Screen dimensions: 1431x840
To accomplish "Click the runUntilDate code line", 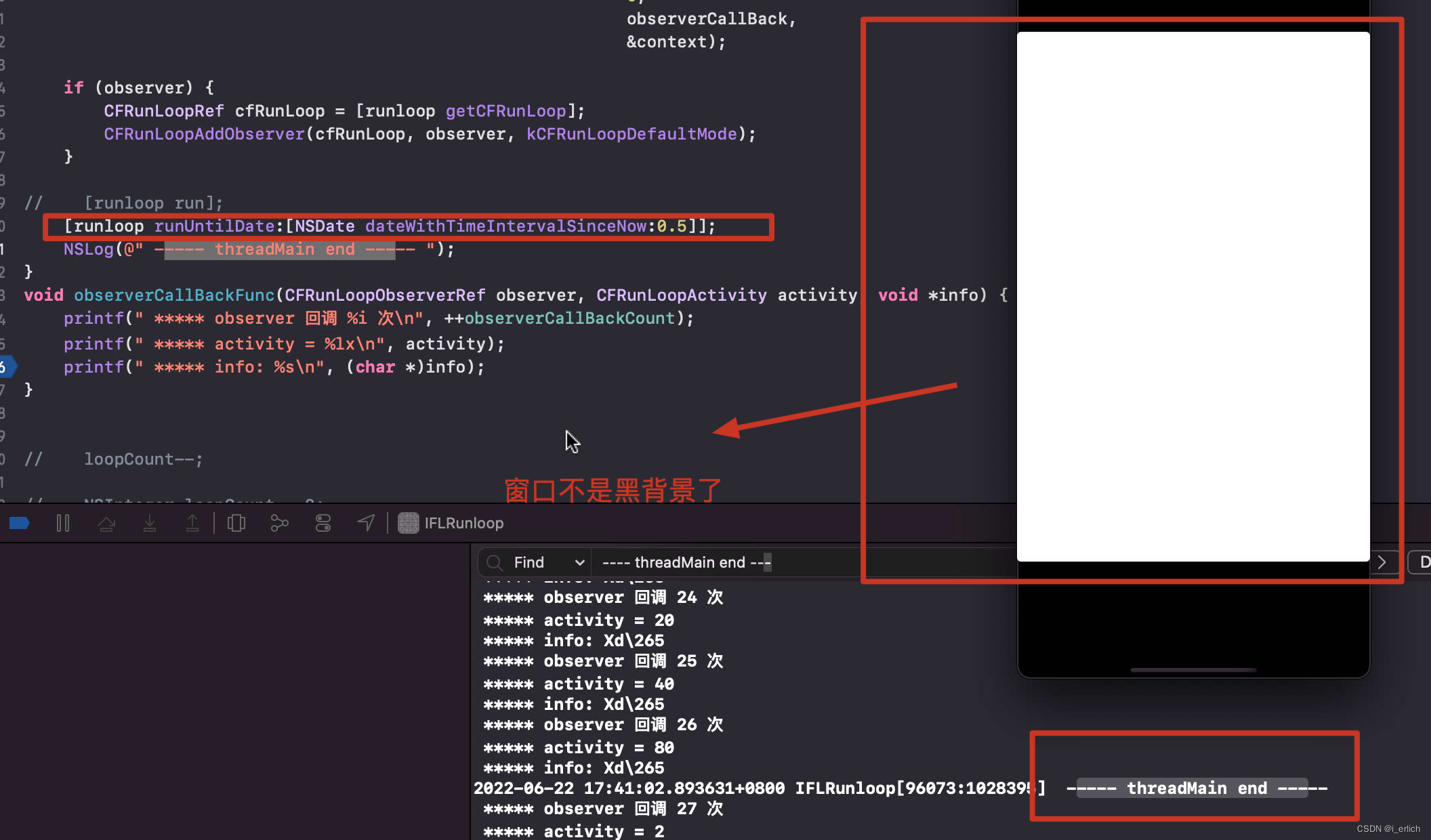I will pos(390,226).
